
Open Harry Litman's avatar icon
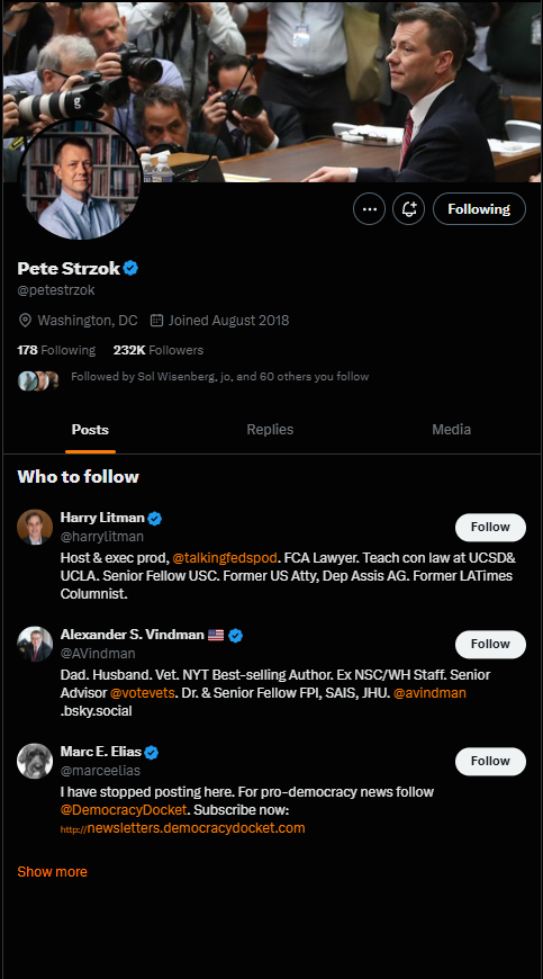[35, 527]
